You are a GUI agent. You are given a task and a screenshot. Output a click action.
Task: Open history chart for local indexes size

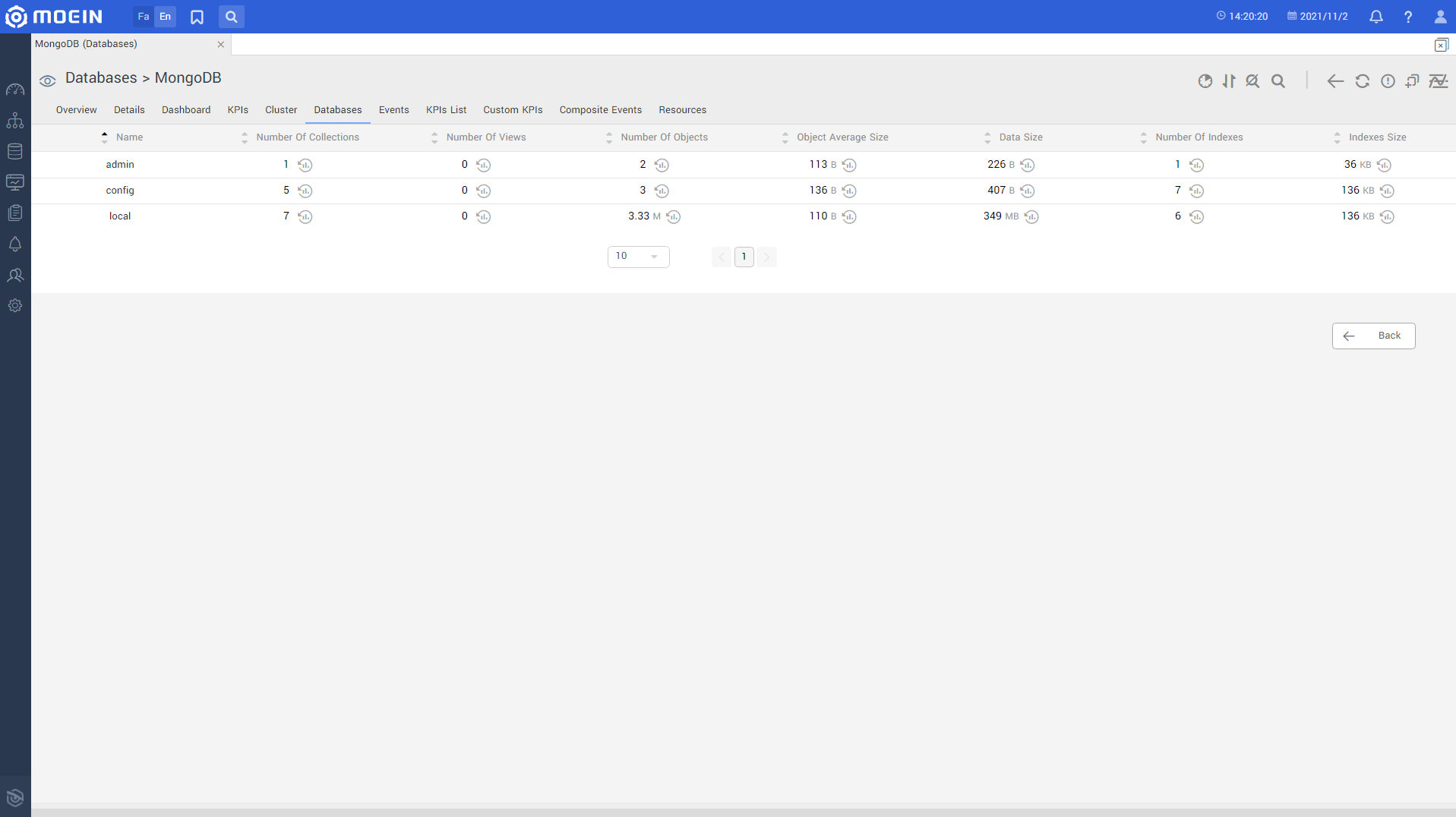tap(1388, 216)
